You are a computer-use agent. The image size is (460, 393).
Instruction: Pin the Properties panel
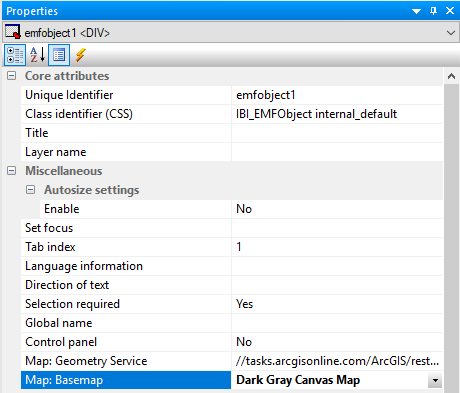433,11
